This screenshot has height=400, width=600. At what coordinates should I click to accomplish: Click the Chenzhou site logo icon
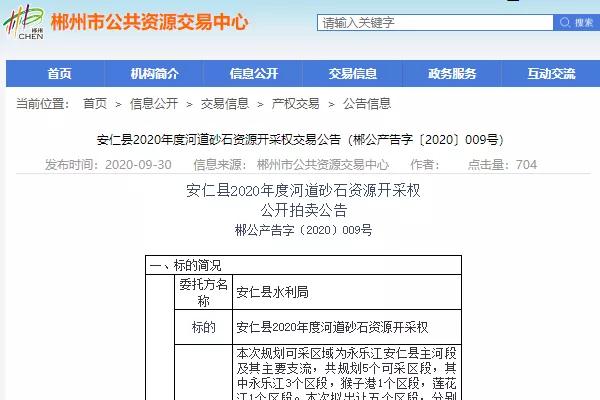click(24, 22)
